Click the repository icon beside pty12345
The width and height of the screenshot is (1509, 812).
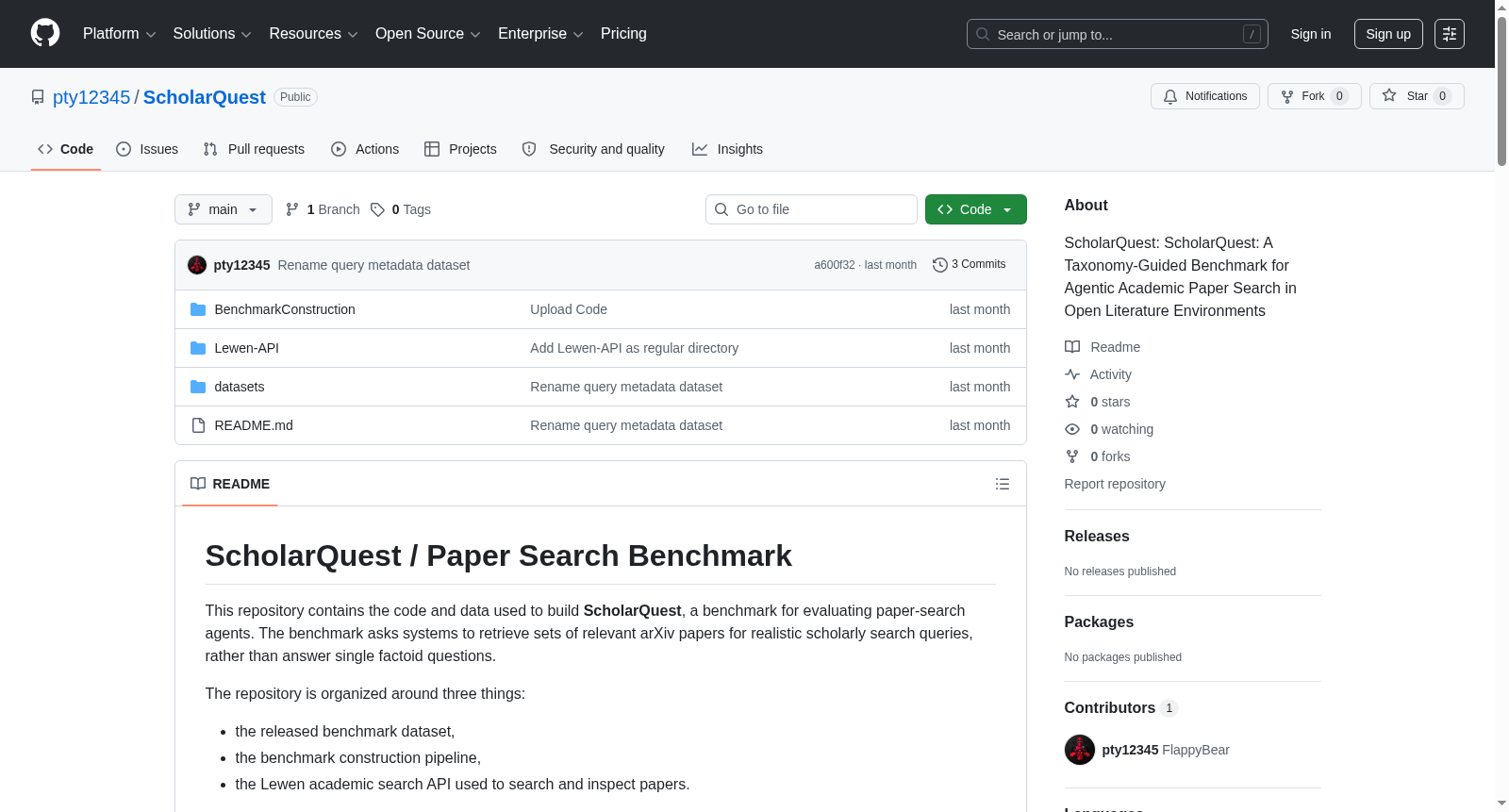pos(38,97)
